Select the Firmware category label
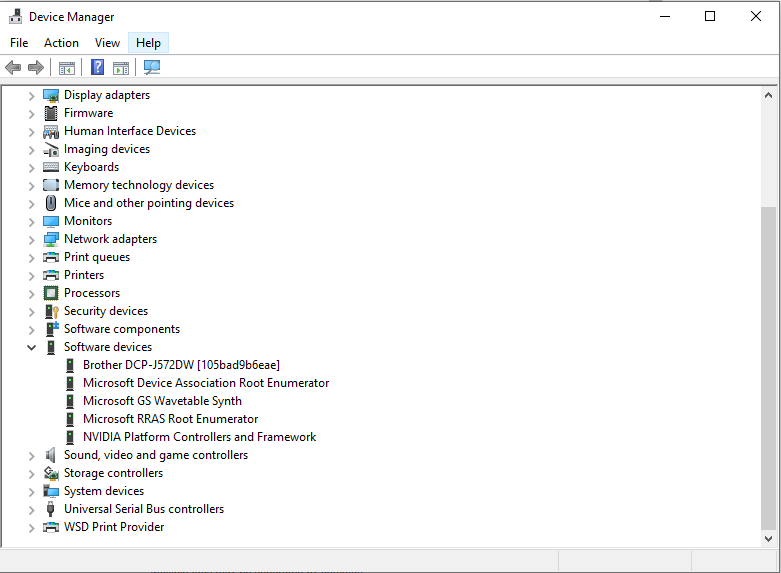Screen dimensions: 781x573 pyautogui.click(x=89, y=113)
